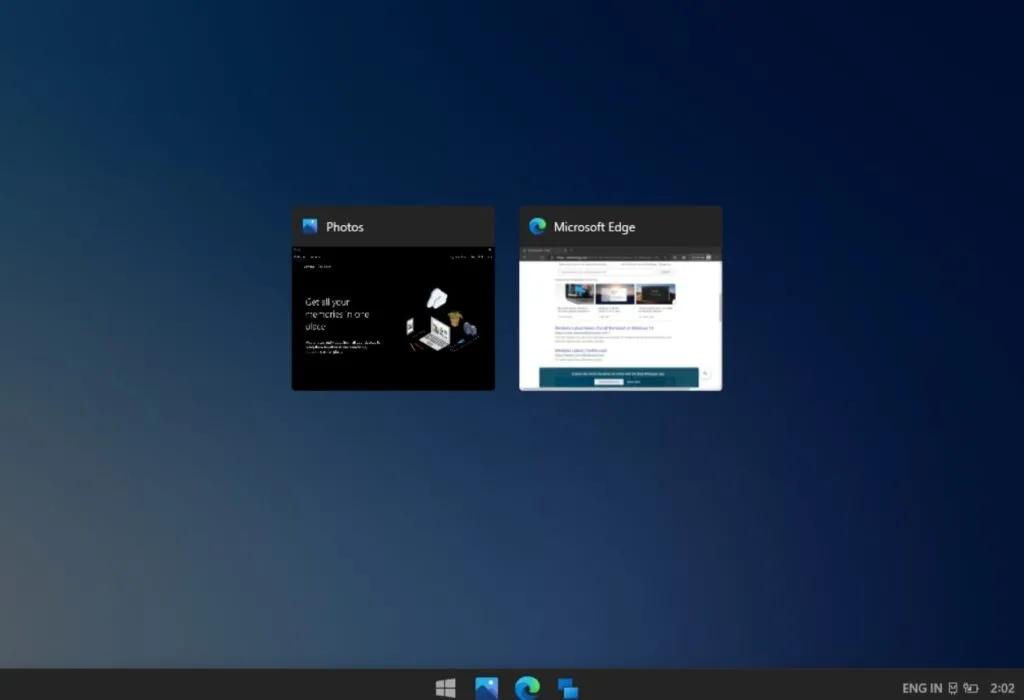Open the Start menu
This screenshot has width=1024, height=700.
tap(446, 688)
